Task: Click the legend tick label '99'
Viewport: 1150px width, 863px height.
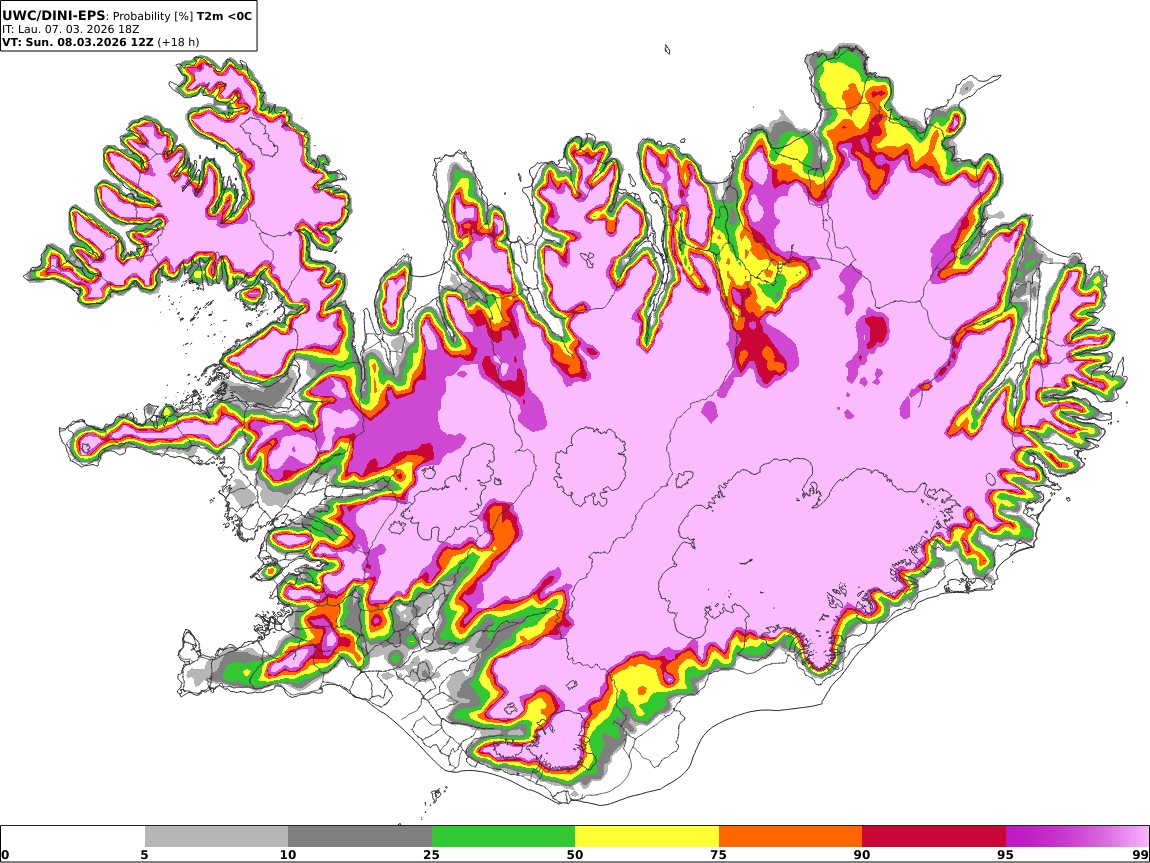Action: tap(1140, 854)
